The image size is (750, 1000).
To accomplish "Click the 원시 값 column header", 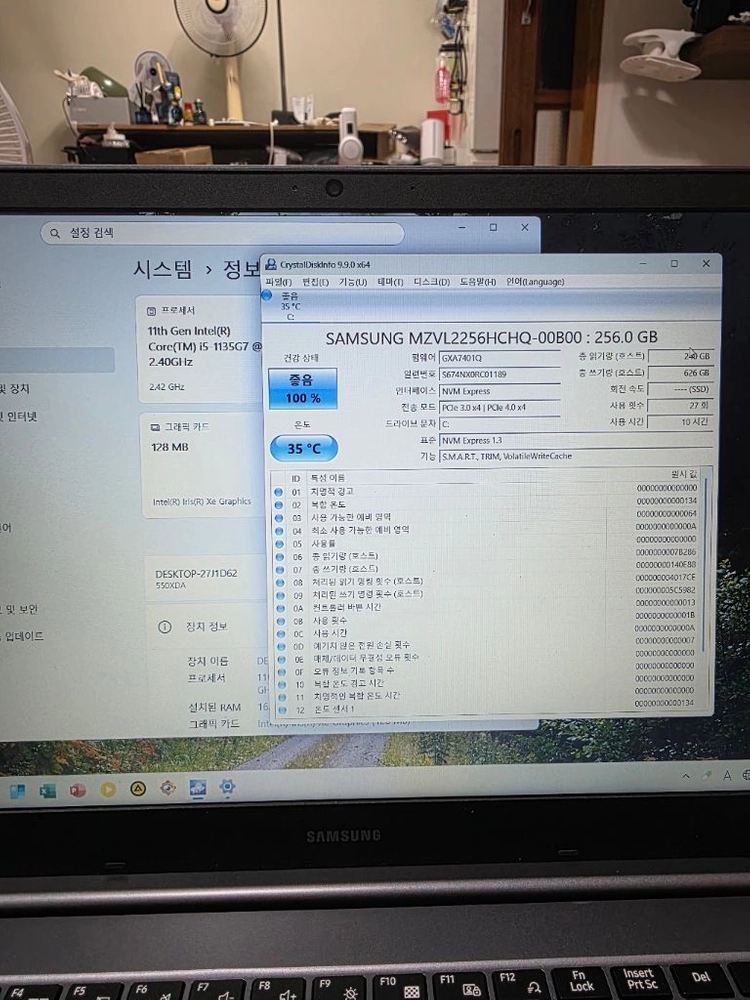I will [x=684, y=474].
